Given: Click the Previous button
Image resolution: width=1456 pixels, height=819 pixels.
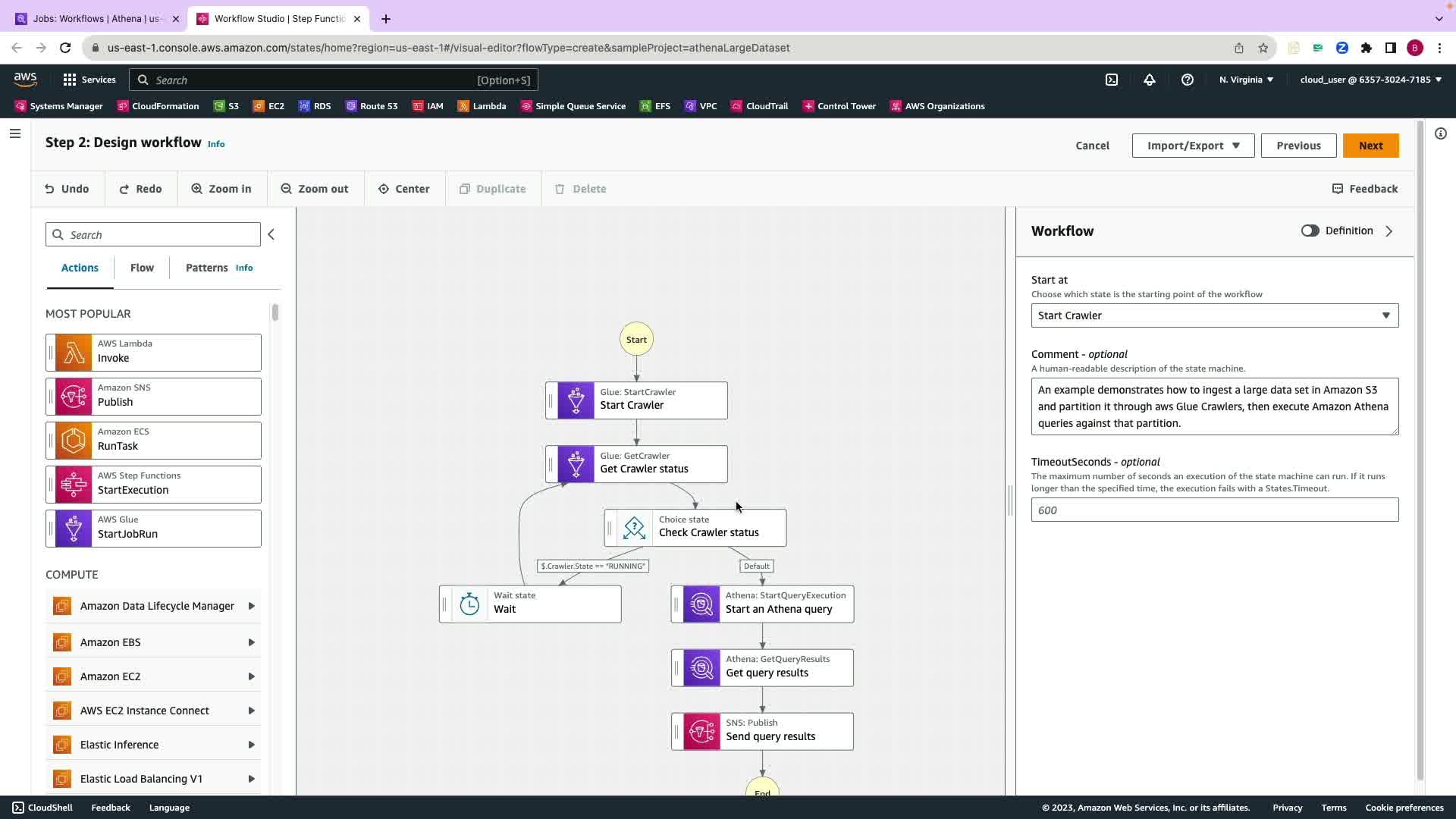Looking at the screenshot, I should 1298,146.
